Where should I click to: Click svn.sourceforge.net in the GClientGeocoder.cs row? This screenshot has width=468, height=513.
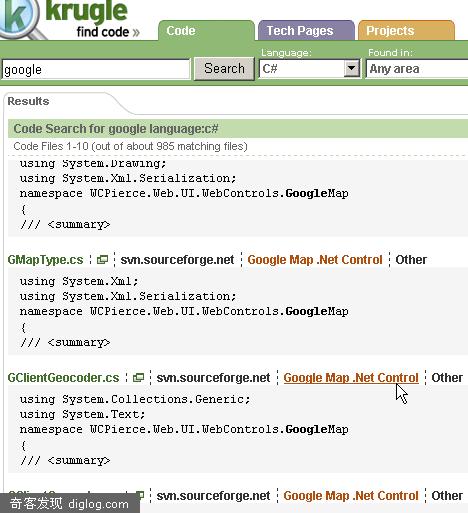[x=213, y=378]
